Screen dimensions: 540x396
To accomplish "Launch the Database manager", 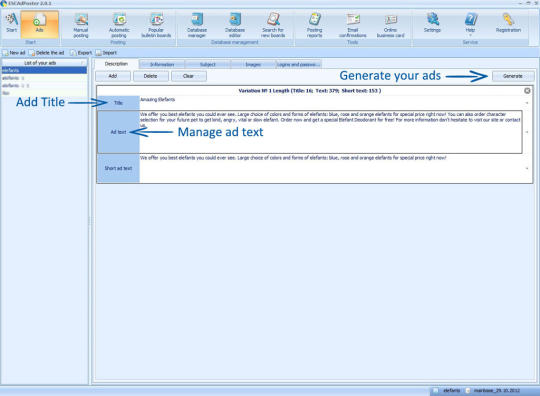I will coord(197,25).
